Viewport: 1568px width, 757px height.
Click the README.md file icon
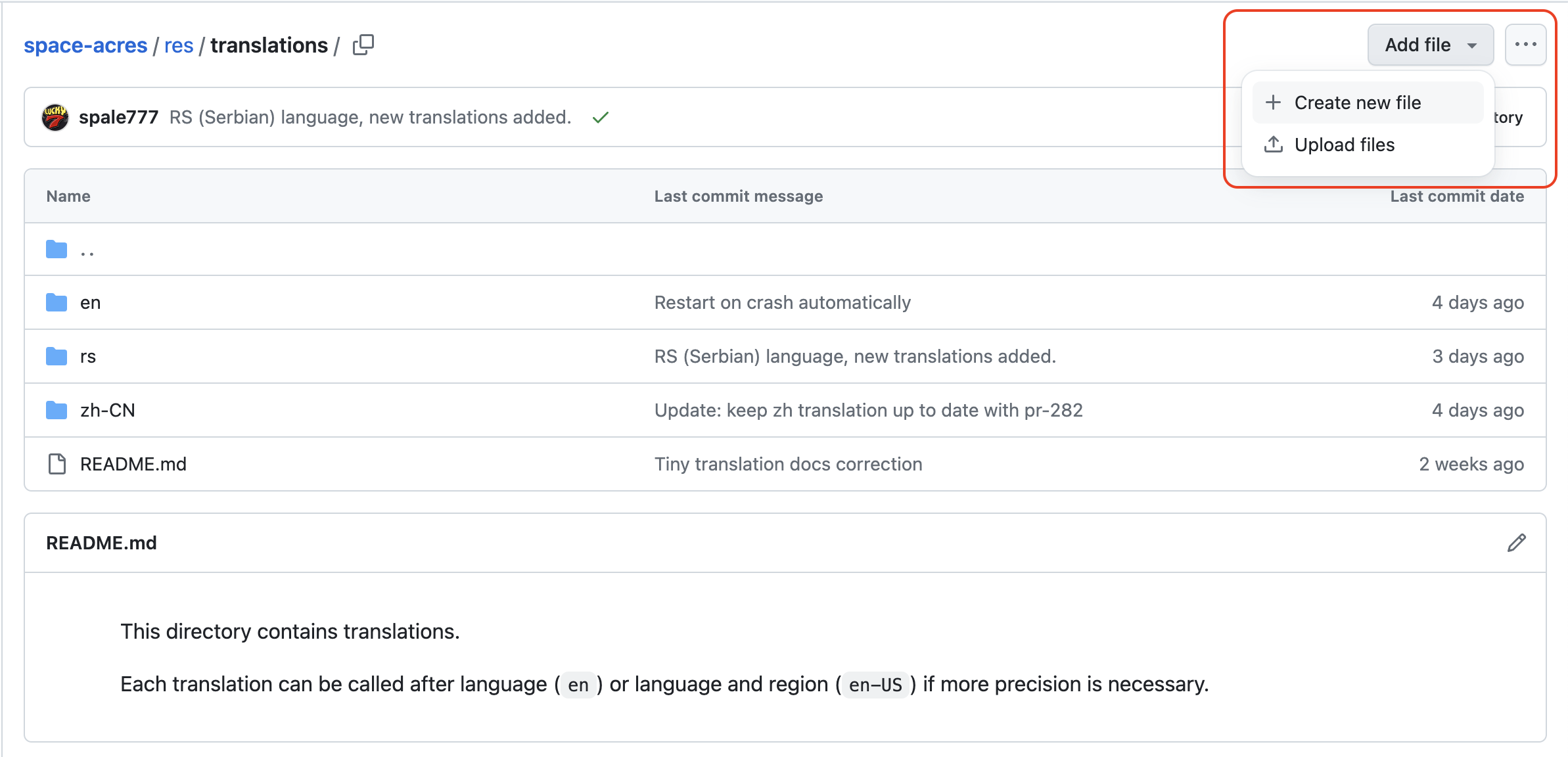[57, 465]
